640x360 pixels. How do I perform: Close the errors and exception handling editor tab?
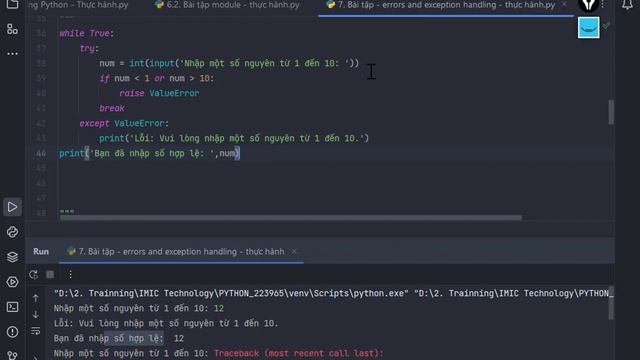pyautogui.click(x=564, y=4)
